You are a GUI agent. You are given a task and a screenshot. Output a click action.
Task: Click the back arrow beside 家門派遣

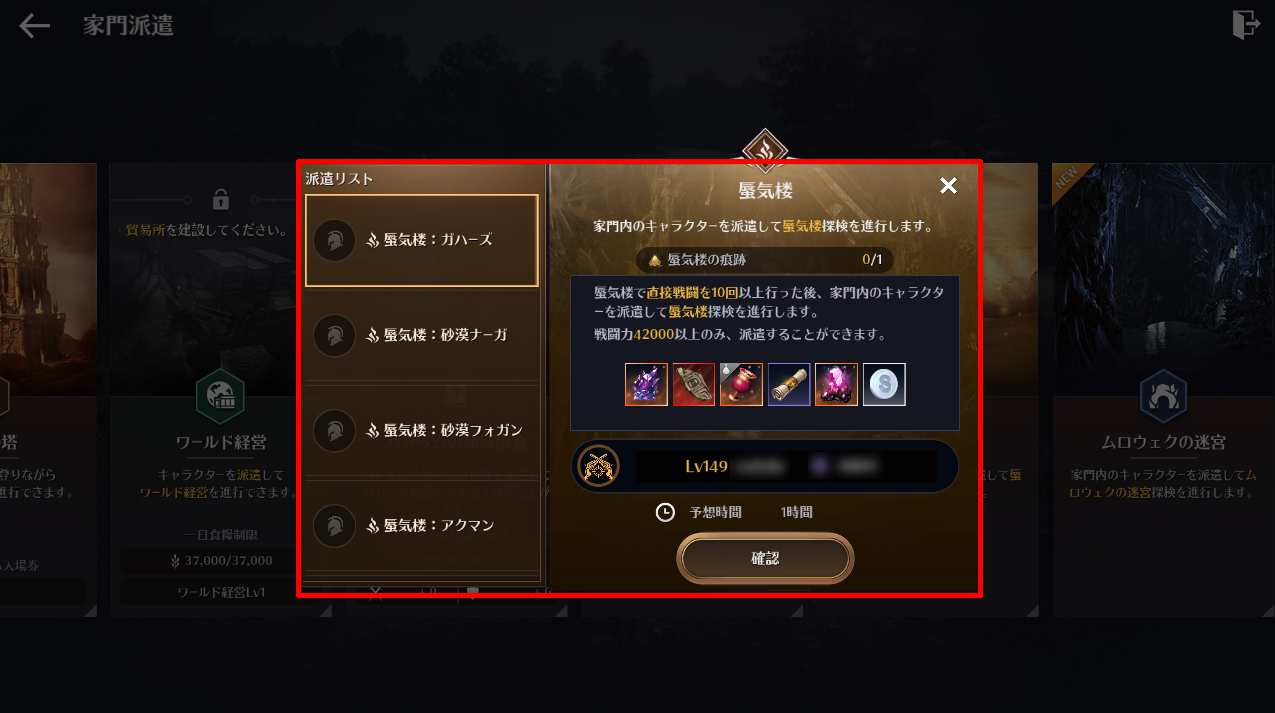(x=35, y=26)
